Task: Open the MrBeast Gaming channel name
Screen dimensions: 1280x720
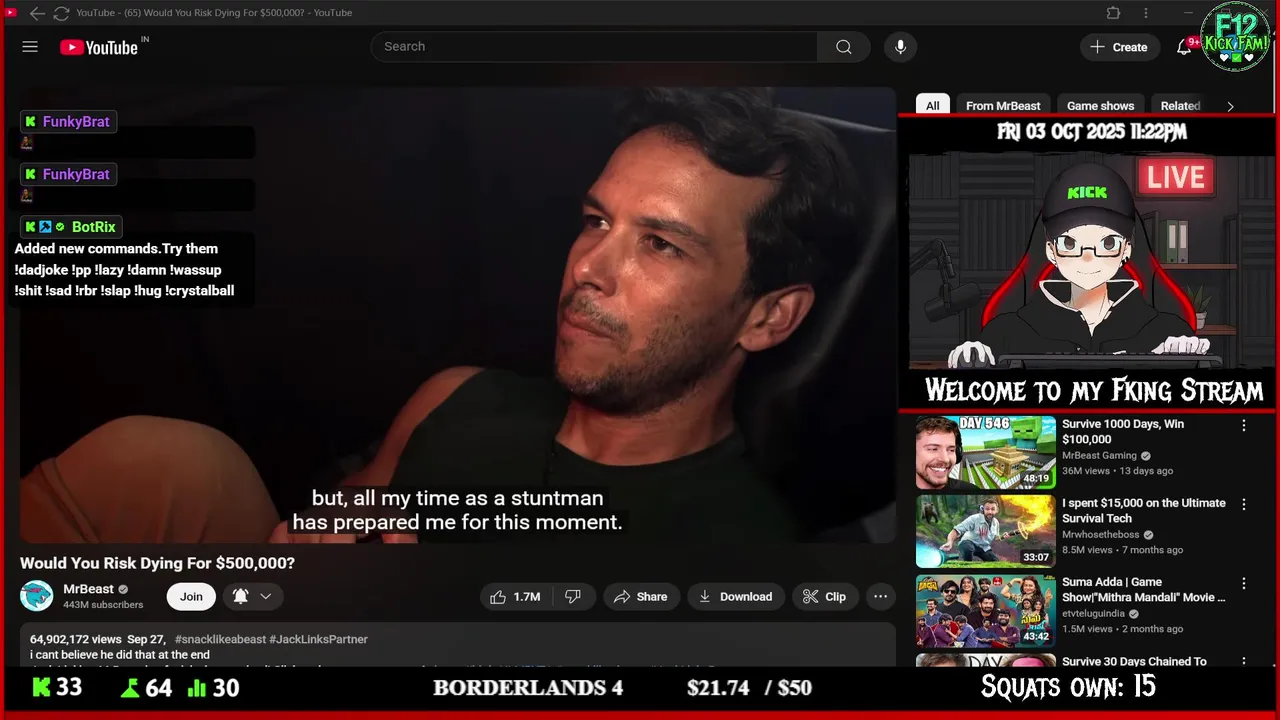Action: (x=1099, y=456)
